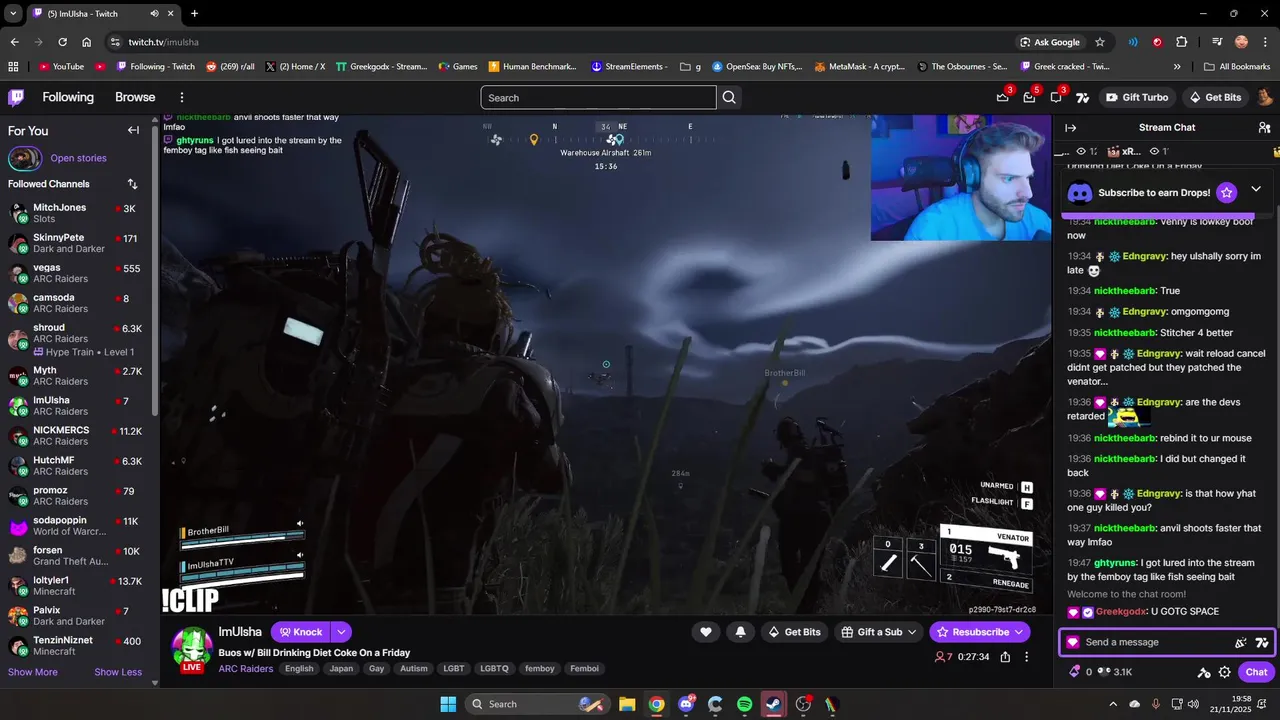This screenshot has height=720, width=1280.
Task: Open the YouTube bookmark
Action: [x=61, y=67]
